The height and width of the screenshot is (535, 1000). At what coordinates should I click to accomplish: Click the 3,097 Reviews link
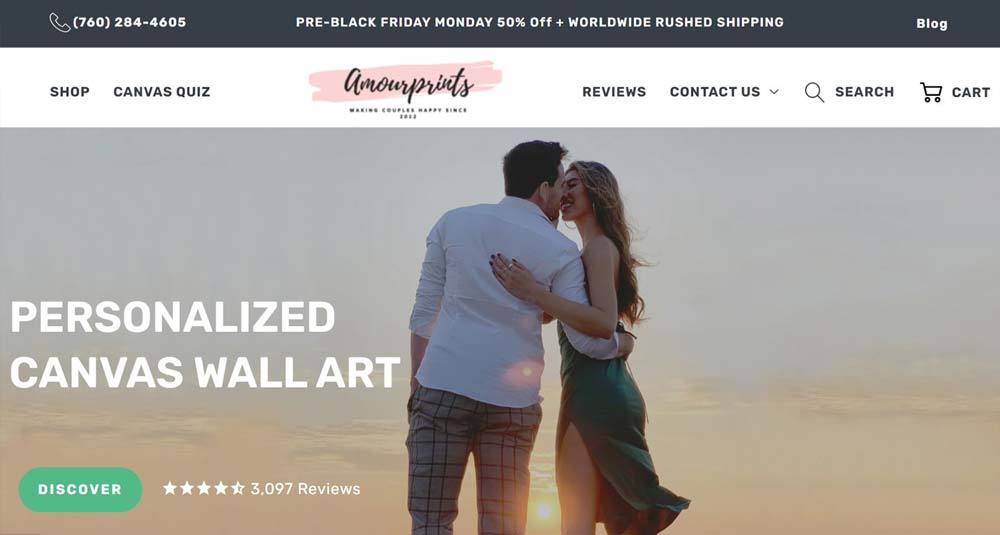pos(305,488)
